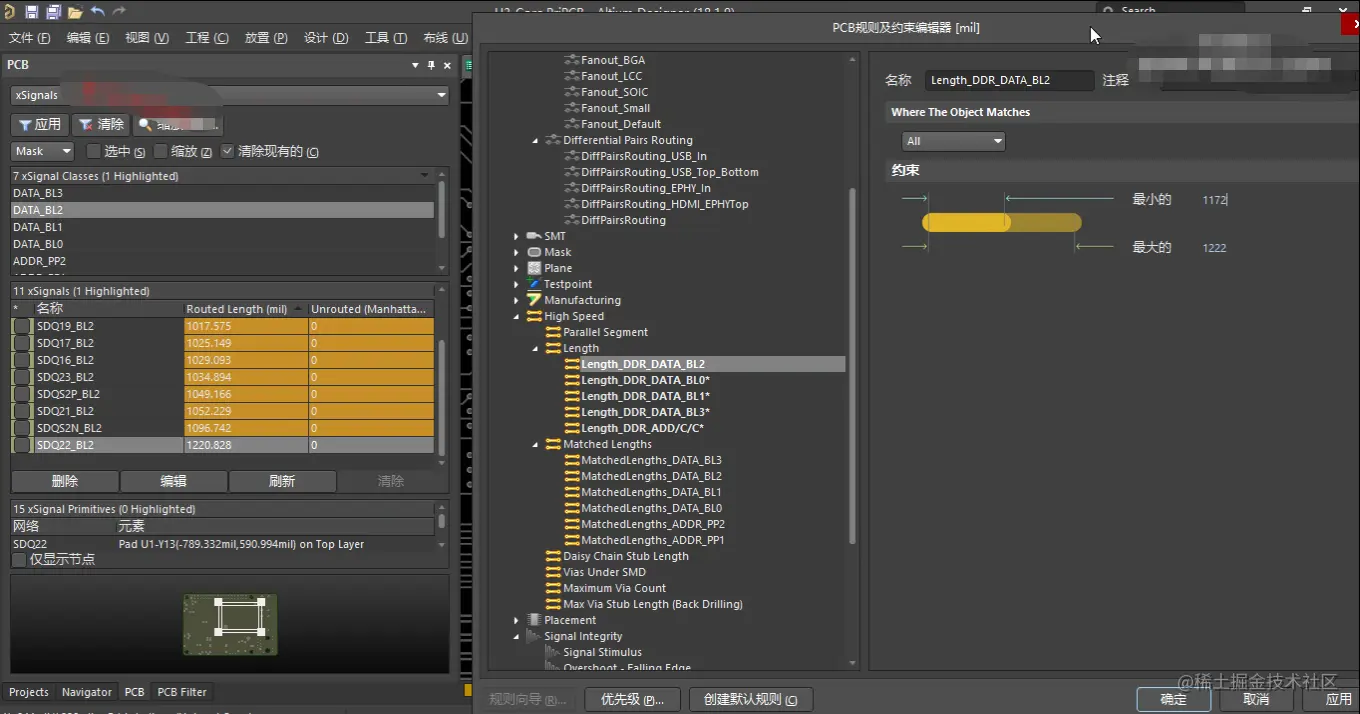1360x714 pixels.
Task: Click the Mask category icon in rules tree
Action: pos(534,252)
